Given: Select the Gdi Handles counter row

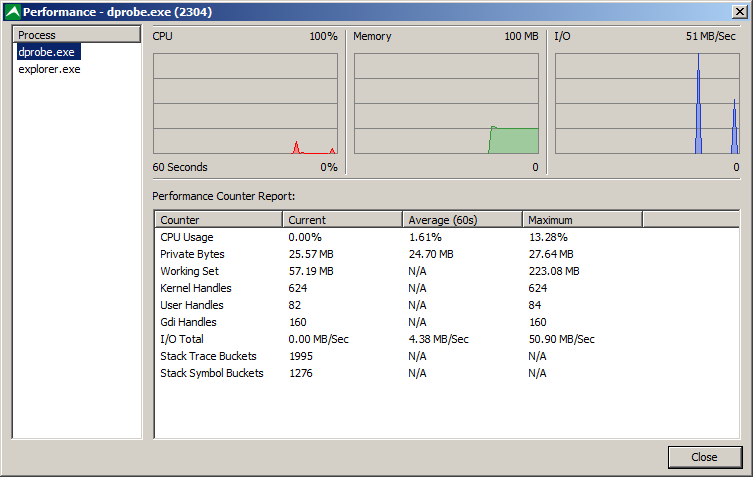Looking at the screenshot, I should click(447, 322).
